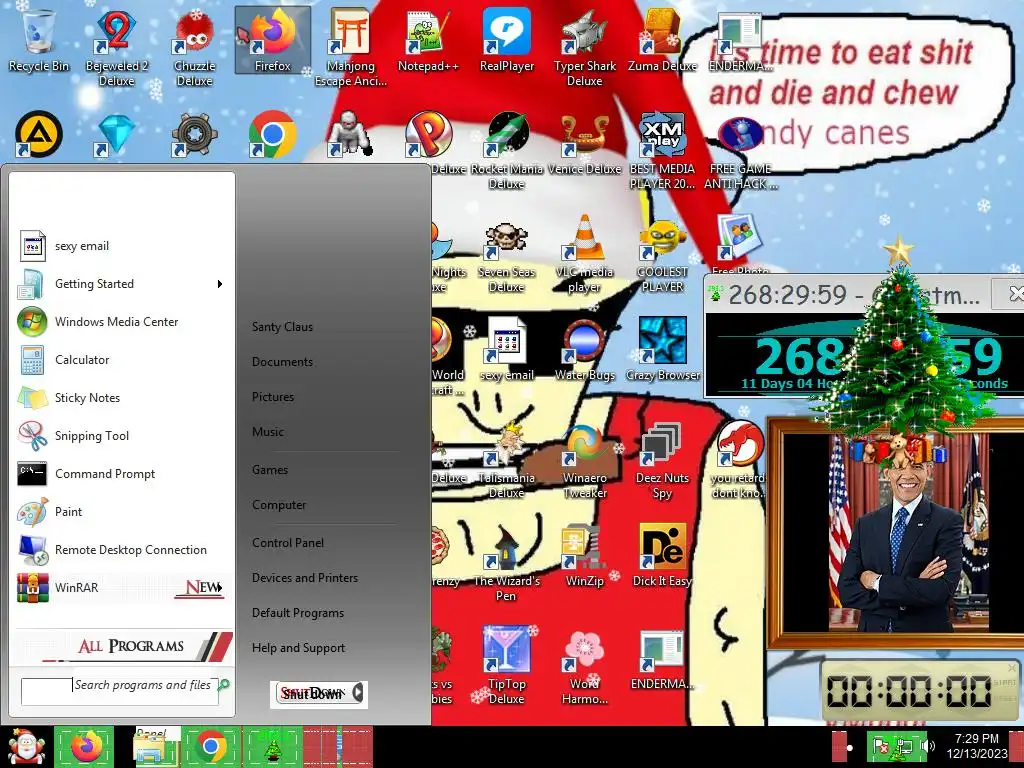Open the RealPlayer desktop shortcut
This screenshot has width=1024, height=768.
coord(507,40)
